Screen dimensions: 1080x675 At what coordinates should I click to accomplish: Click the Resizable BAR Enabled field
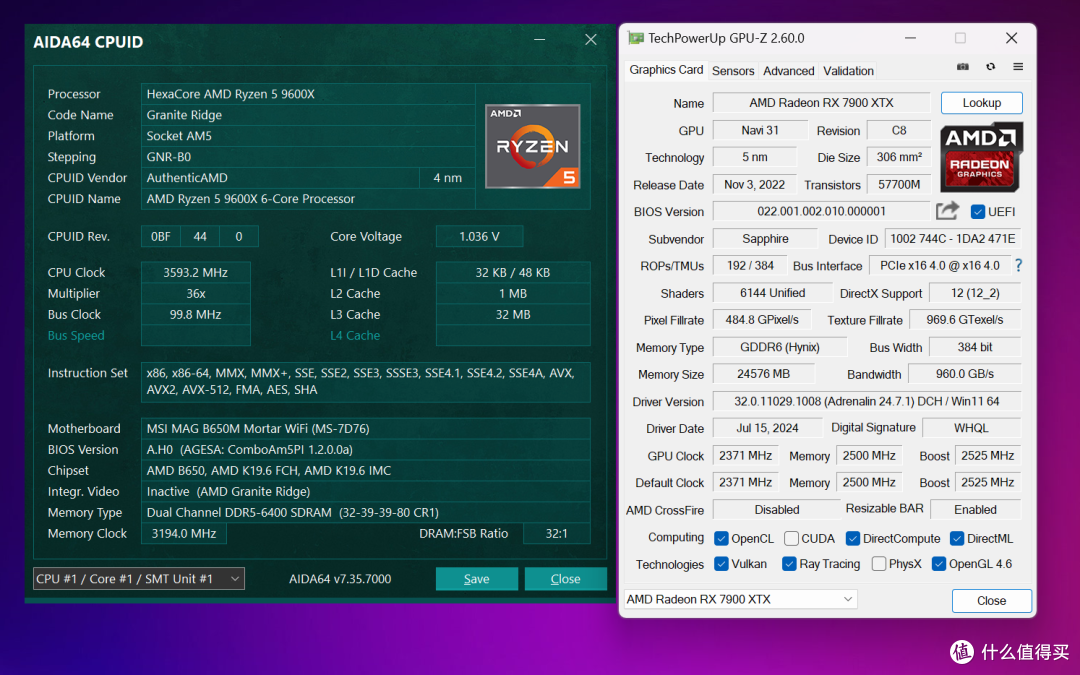click(975, 510)
